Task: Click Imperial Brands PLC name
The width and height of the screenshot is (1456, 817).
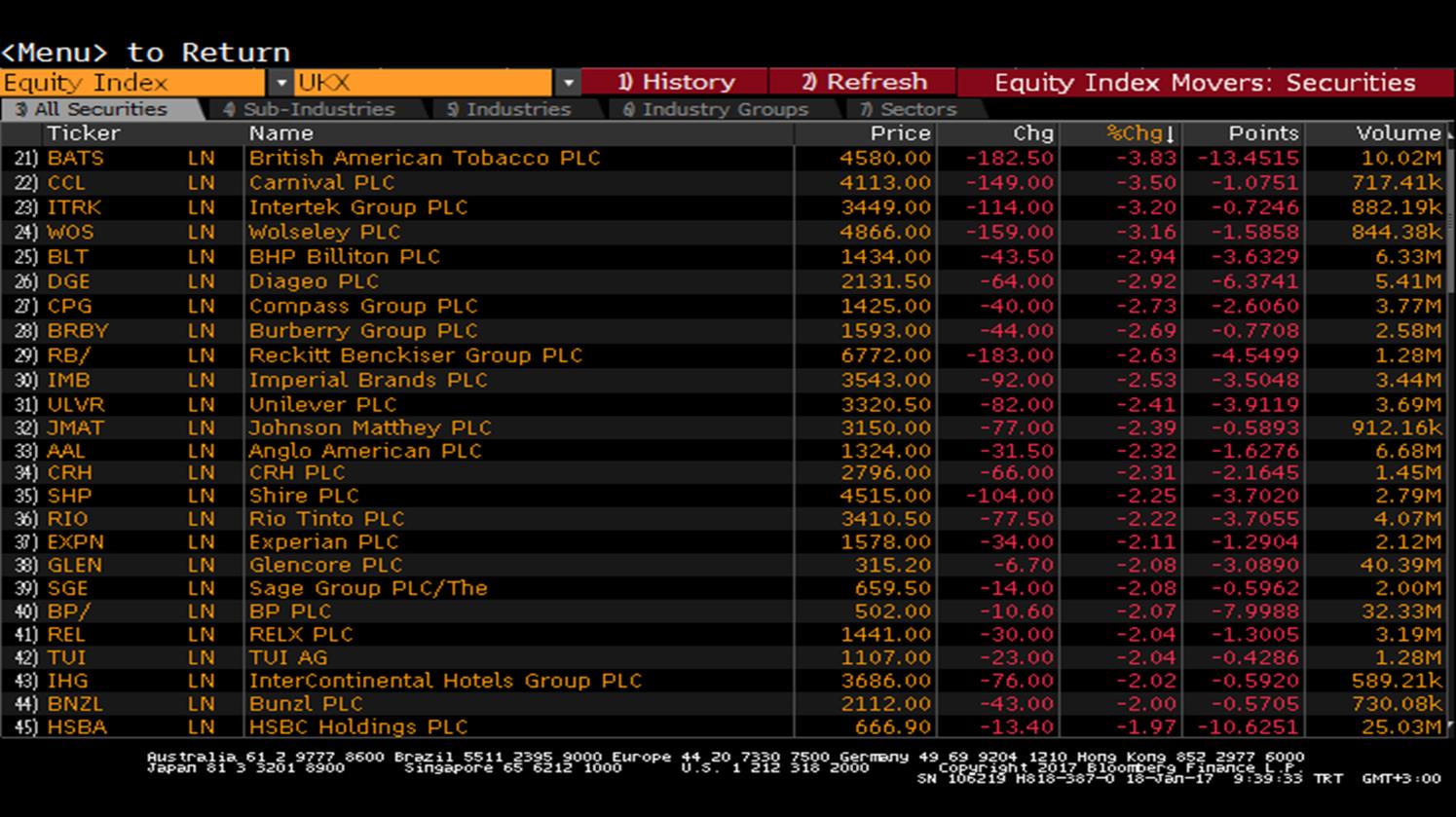Action: tap(368, 380)
